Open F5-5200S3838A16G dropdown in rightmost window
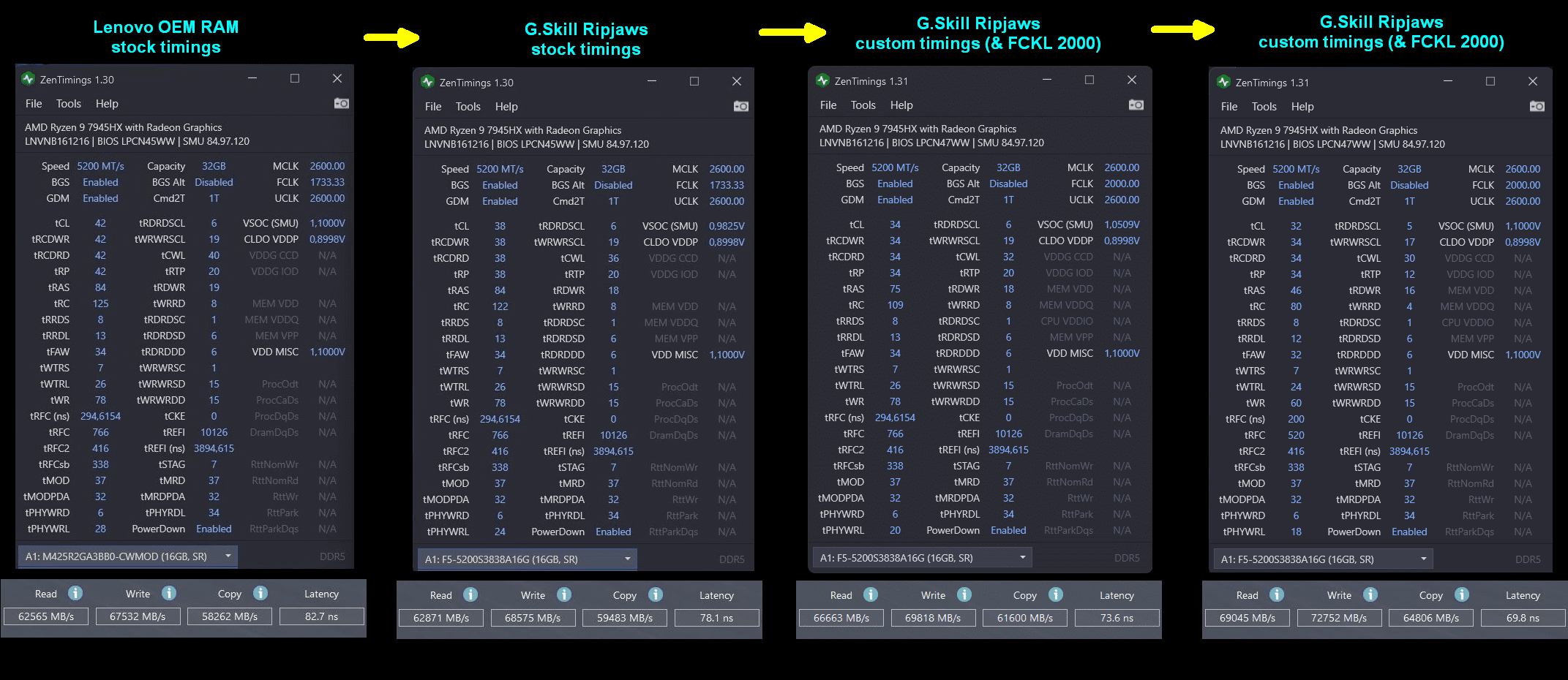 pos(1324,559)
